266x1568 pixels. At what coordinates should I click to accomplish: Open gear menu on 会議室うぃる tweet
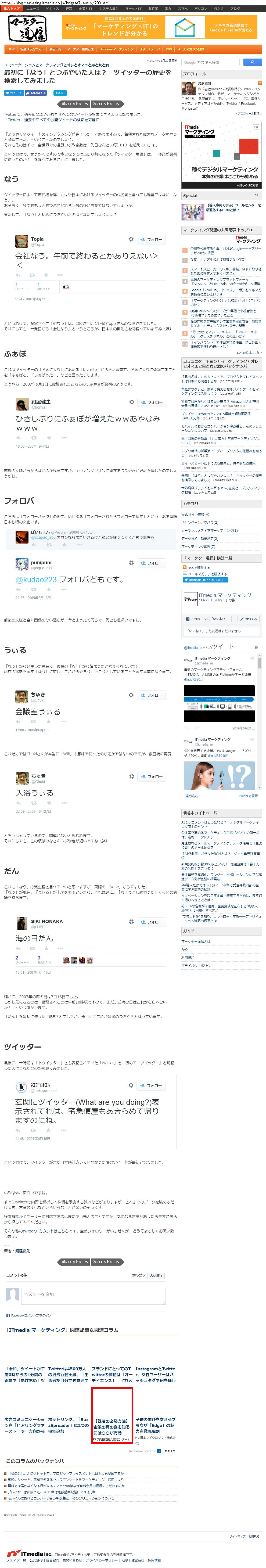131,695
